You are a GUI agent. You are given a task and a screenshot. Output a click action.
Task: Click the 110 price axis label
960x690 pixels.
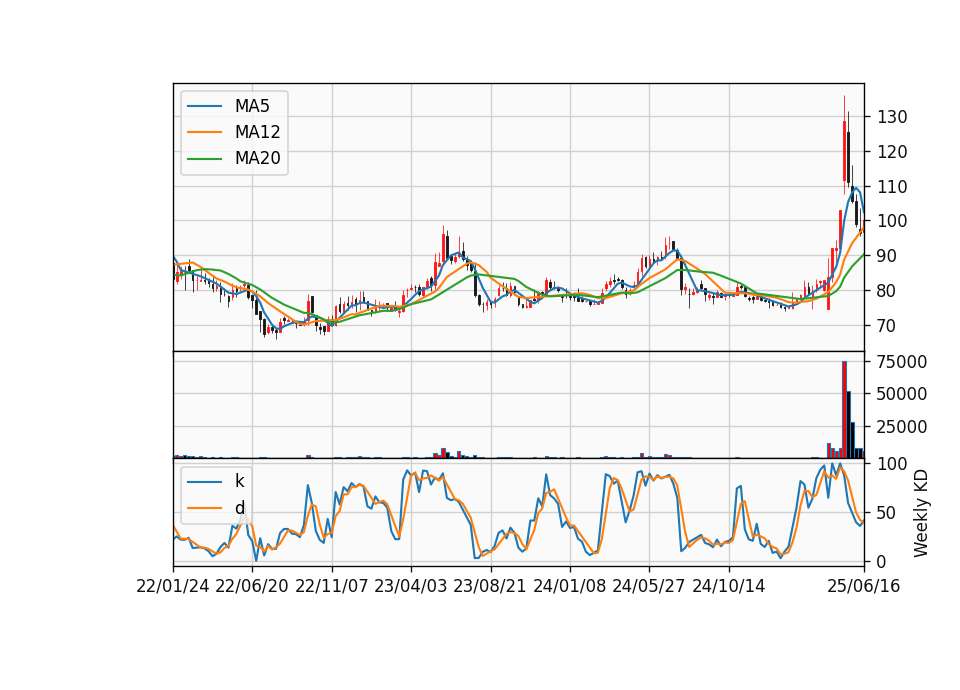pyautogui.click(x=892, y=187)
